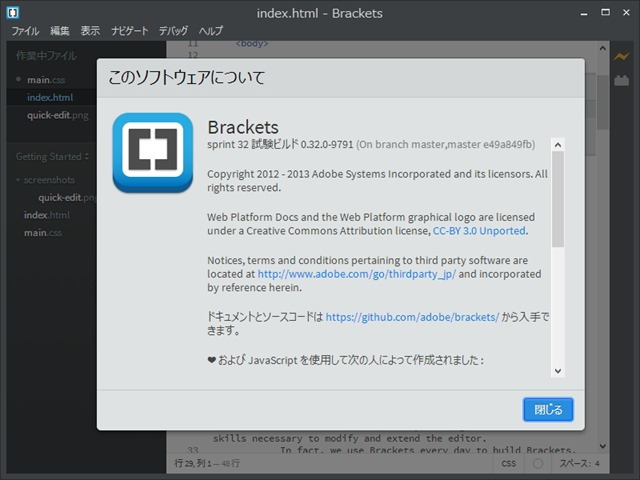
Task: Click the Live Preview lightning icon
Action: 621,56
